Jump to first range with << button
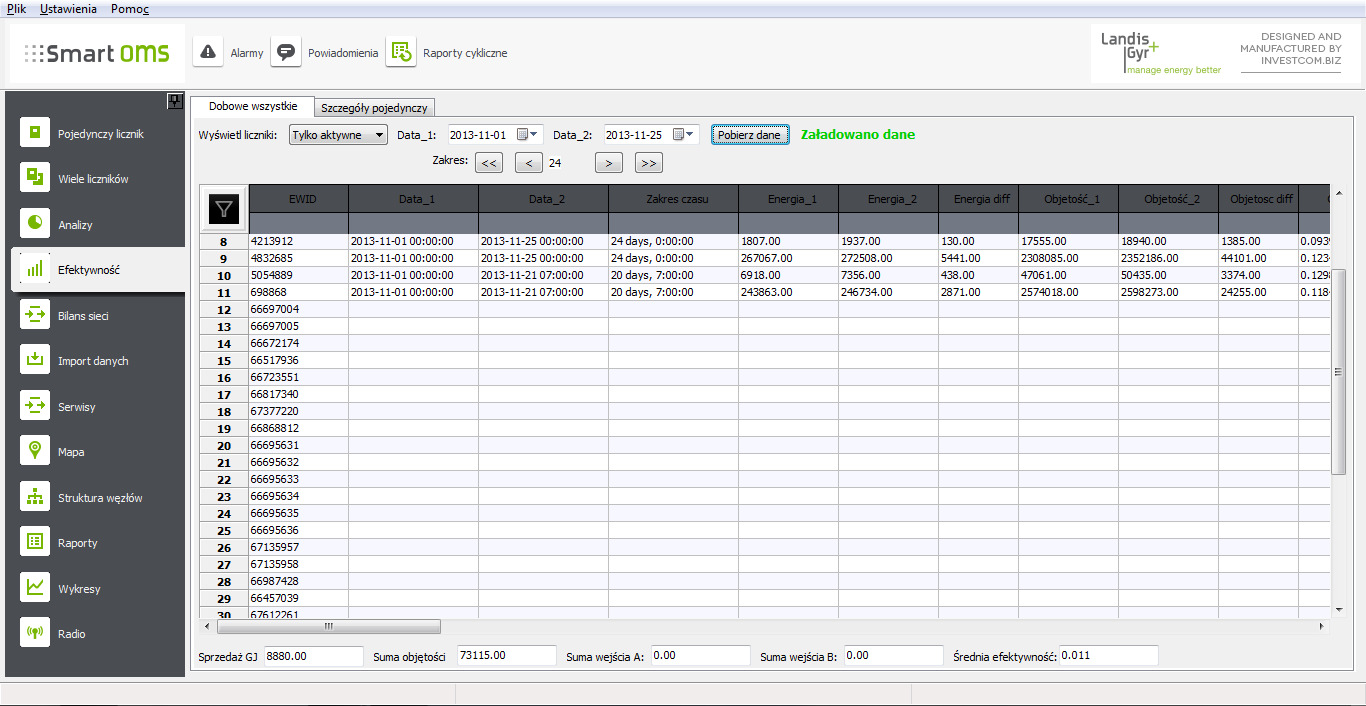 [489, 163]
